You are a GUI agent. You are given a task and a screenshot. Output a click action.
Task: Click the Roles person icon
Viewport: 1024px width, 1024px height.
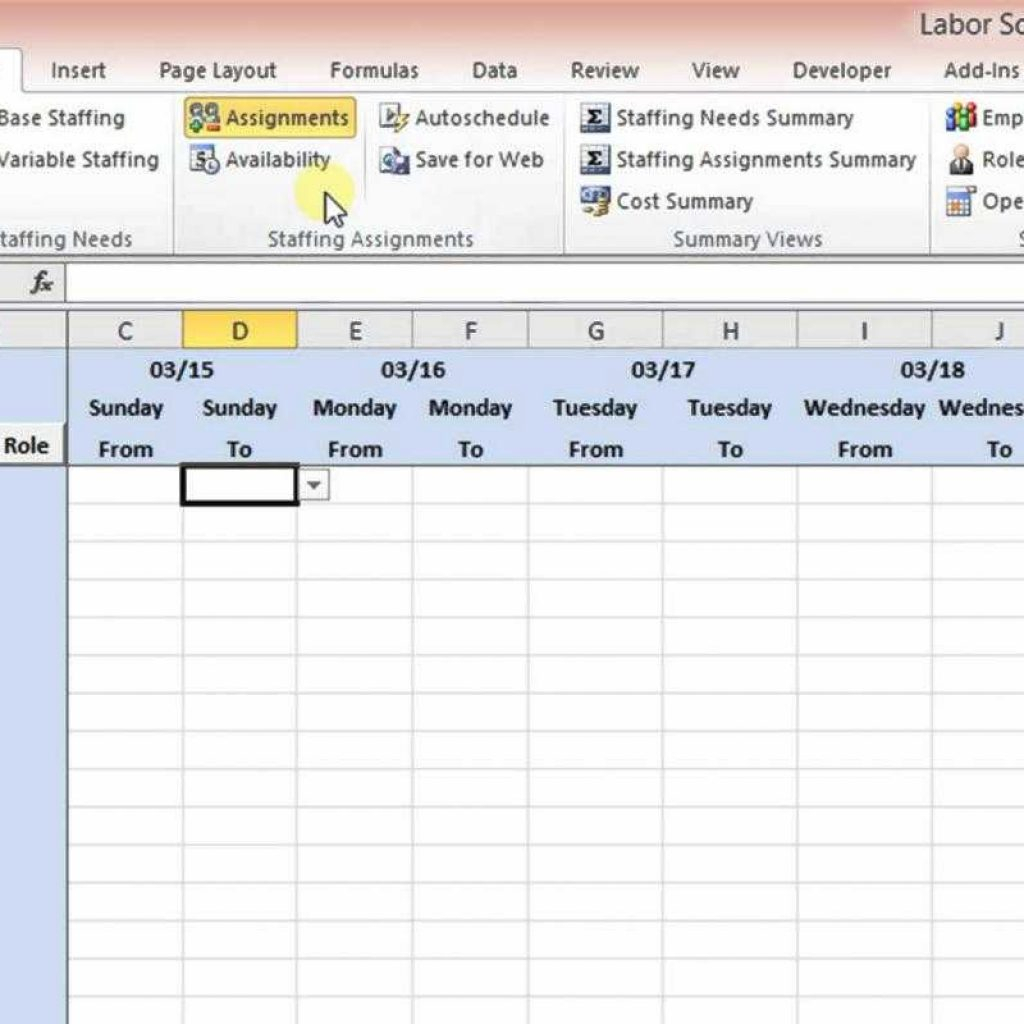tap(961, 160)
